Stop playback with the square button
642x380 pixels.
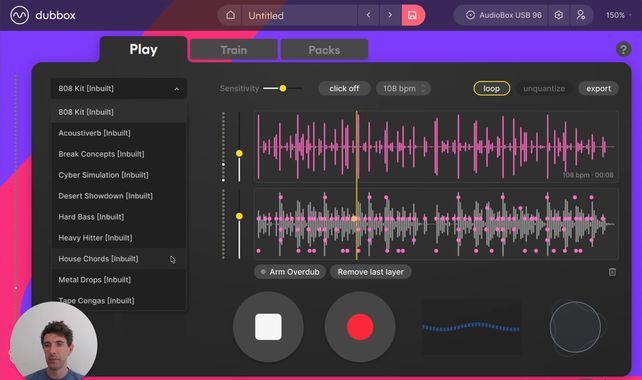point(268,327)
